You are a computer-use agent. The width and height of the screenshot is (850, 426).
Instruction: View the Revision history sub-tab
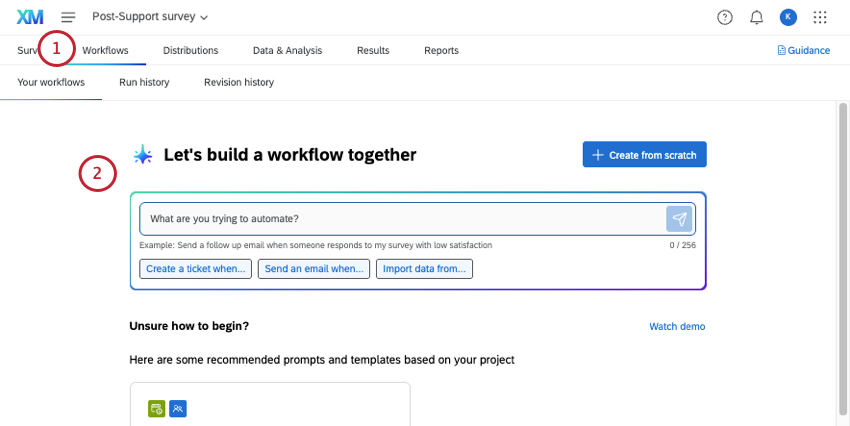pos(239,82)
